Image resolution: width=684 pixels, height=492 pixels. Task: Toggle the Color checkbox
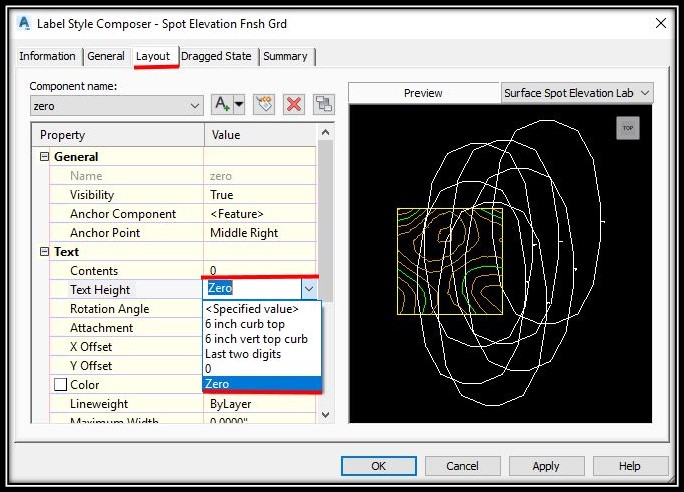pos(60,385)
